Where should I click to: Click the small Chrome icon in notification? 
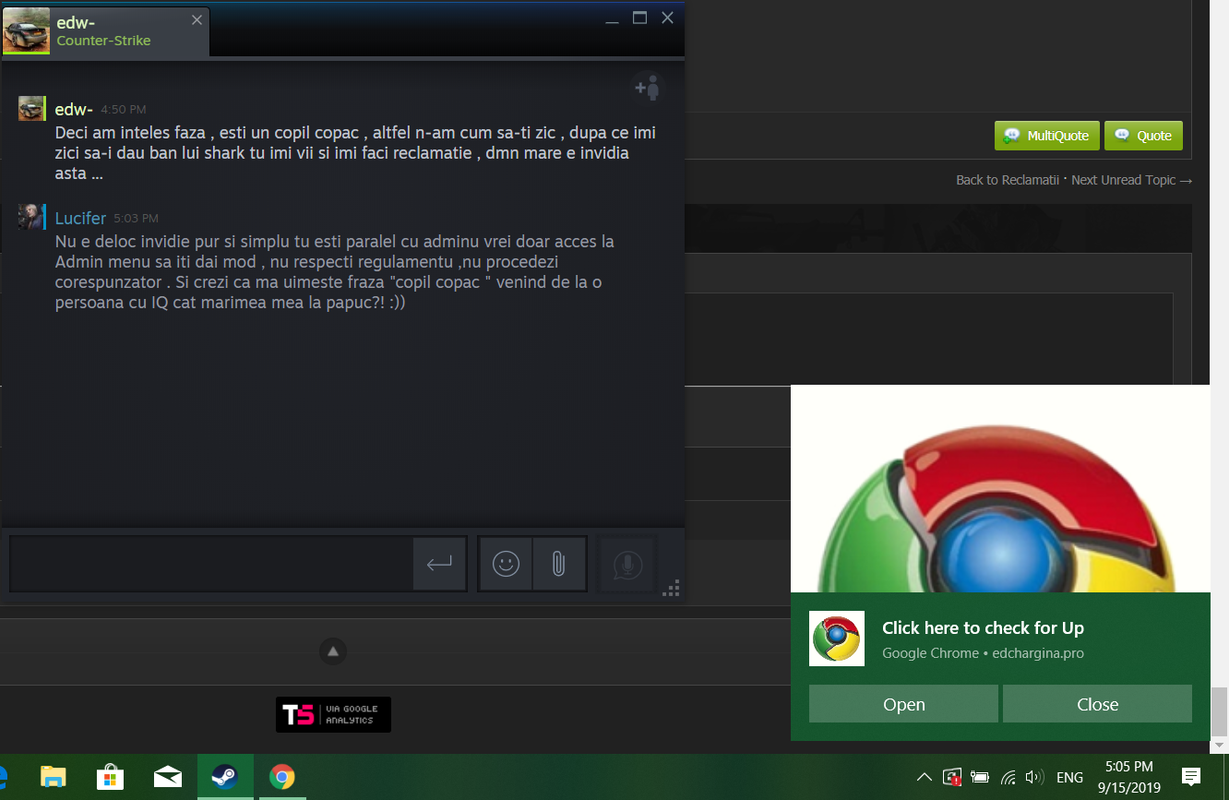[x=836, y=639]
